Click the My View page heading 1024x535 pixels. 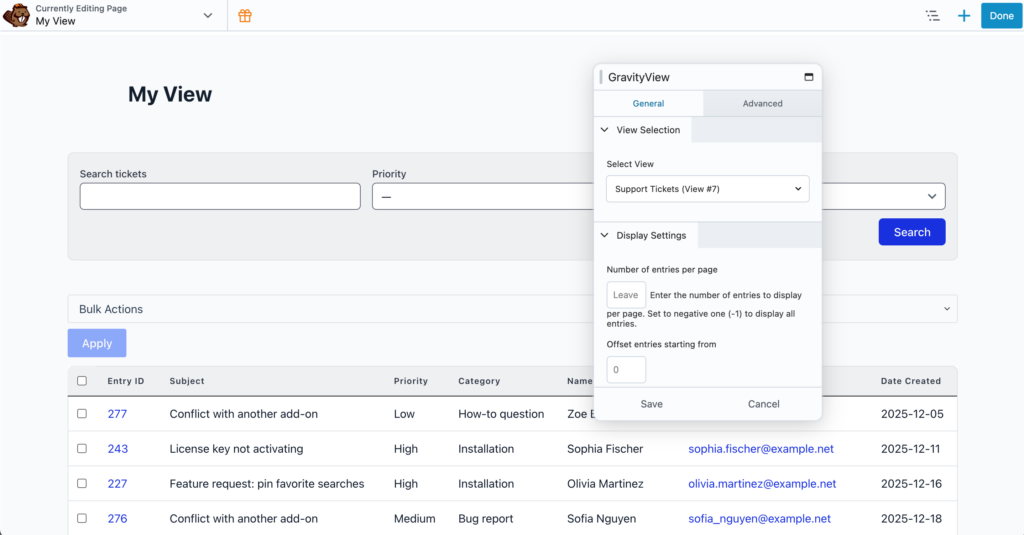170,94
